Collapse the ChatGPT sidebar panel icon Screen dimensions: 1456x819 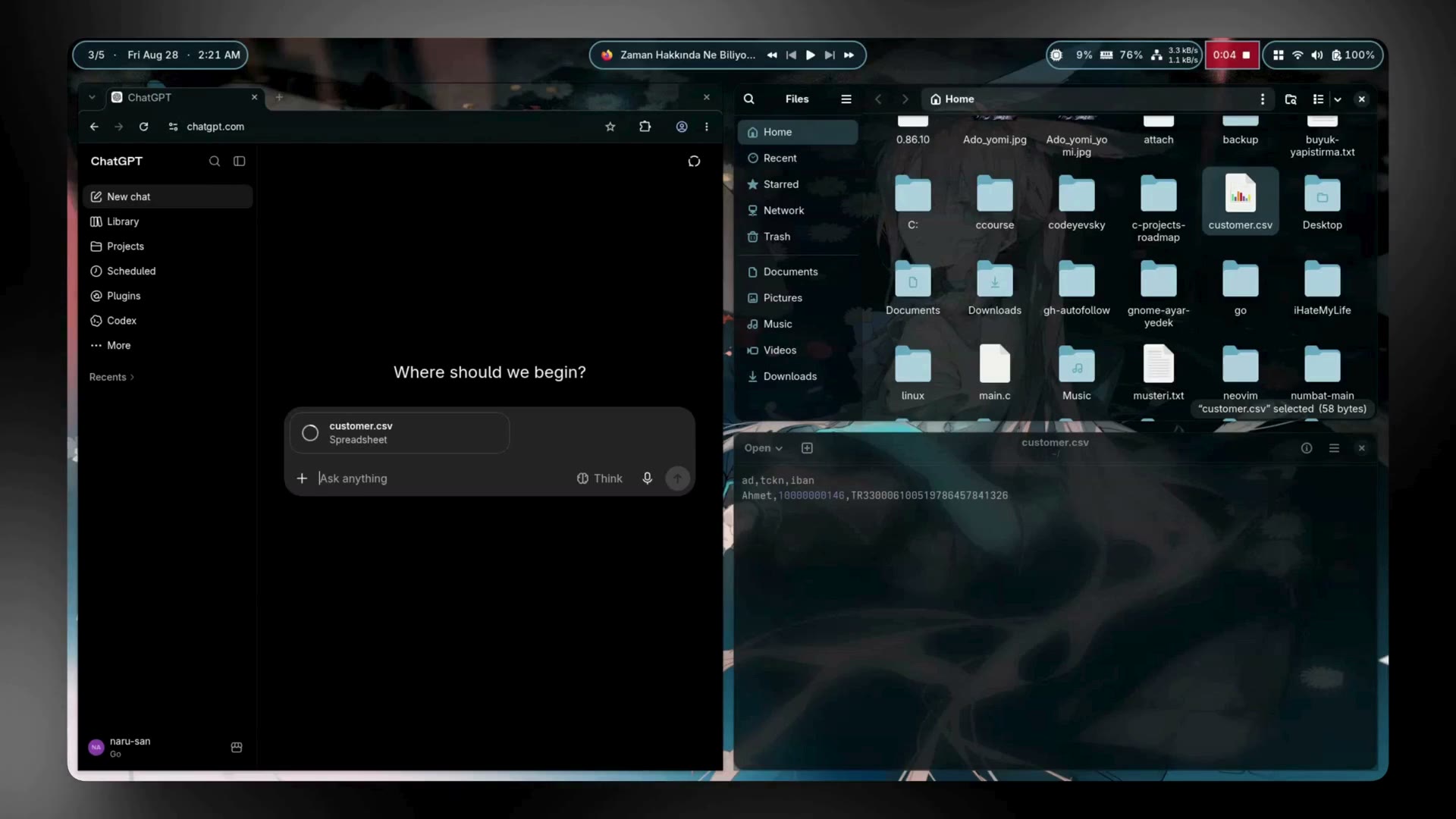click(240, 161)
